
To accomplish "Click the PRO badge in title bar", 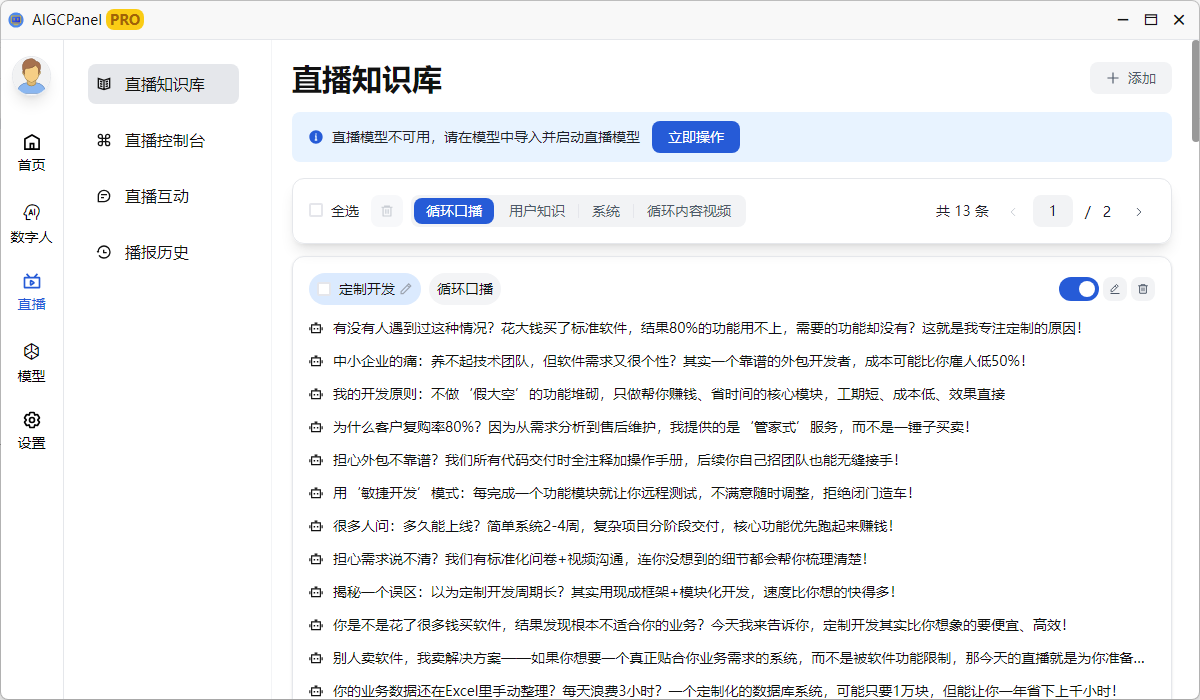I will tap(125, 19).
